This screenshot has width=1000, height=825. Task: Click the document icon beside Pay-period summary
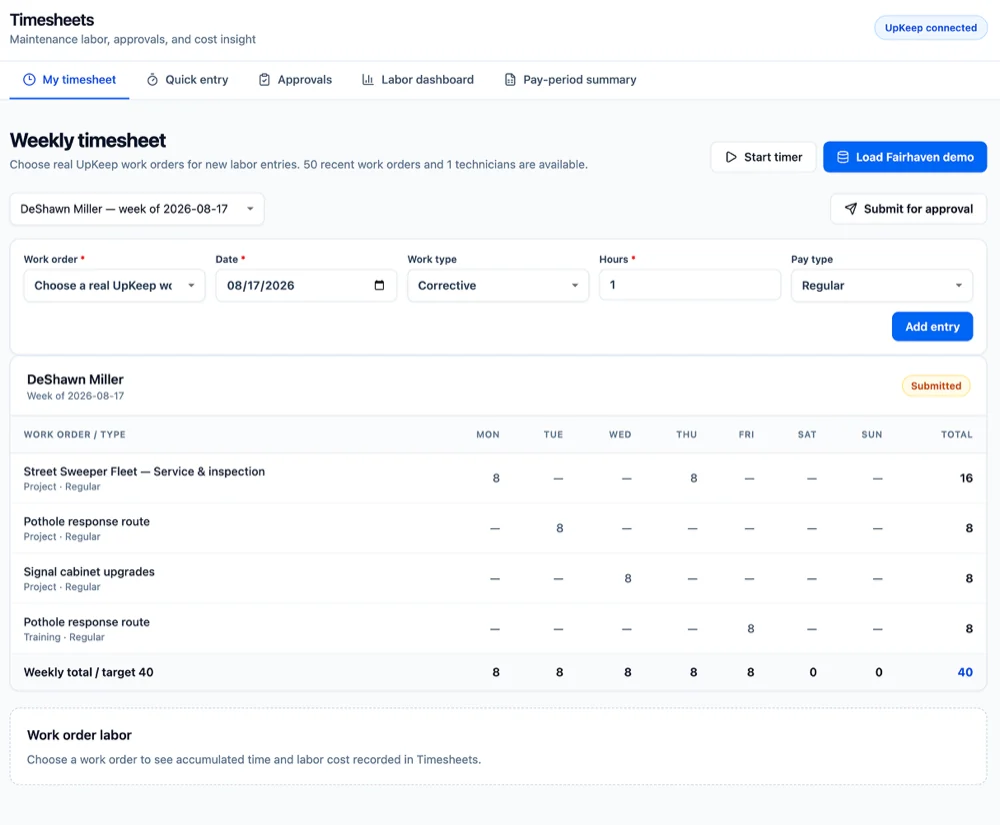(x=510, y=80)
